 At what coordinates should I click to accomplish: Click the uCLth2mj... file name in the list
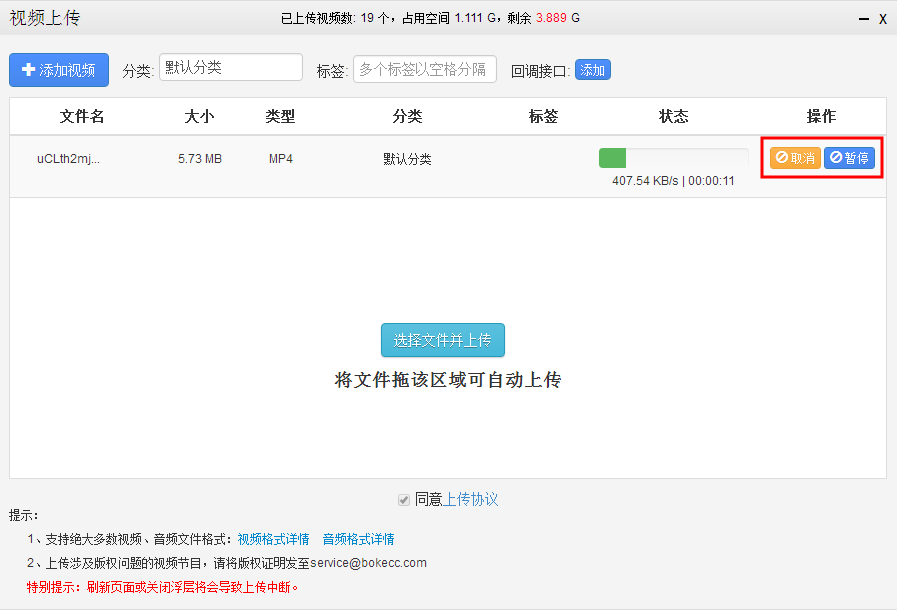(68, 158)
